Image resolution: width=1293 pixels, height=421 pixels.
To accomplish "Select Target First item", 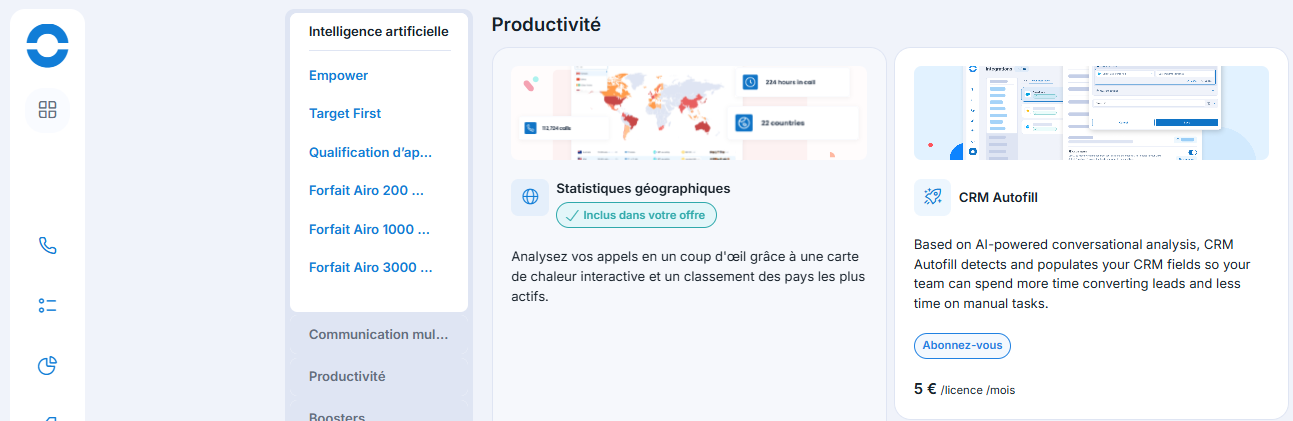I will pos(345,113).
